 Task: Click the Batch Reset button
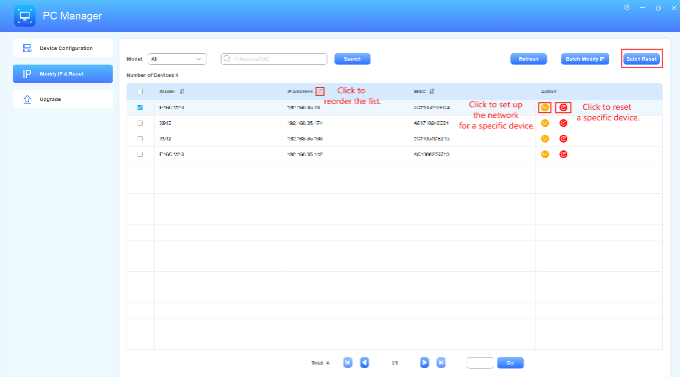(641, 59)
